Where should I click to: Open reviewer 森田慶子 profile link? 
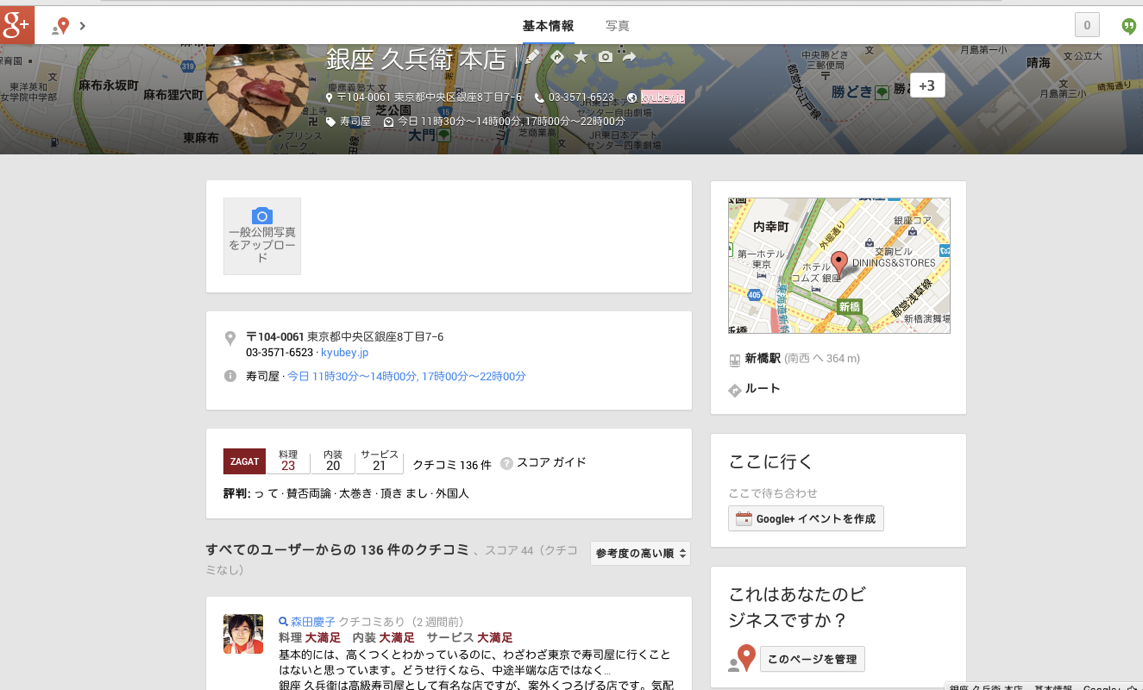[x=313, y=622]
